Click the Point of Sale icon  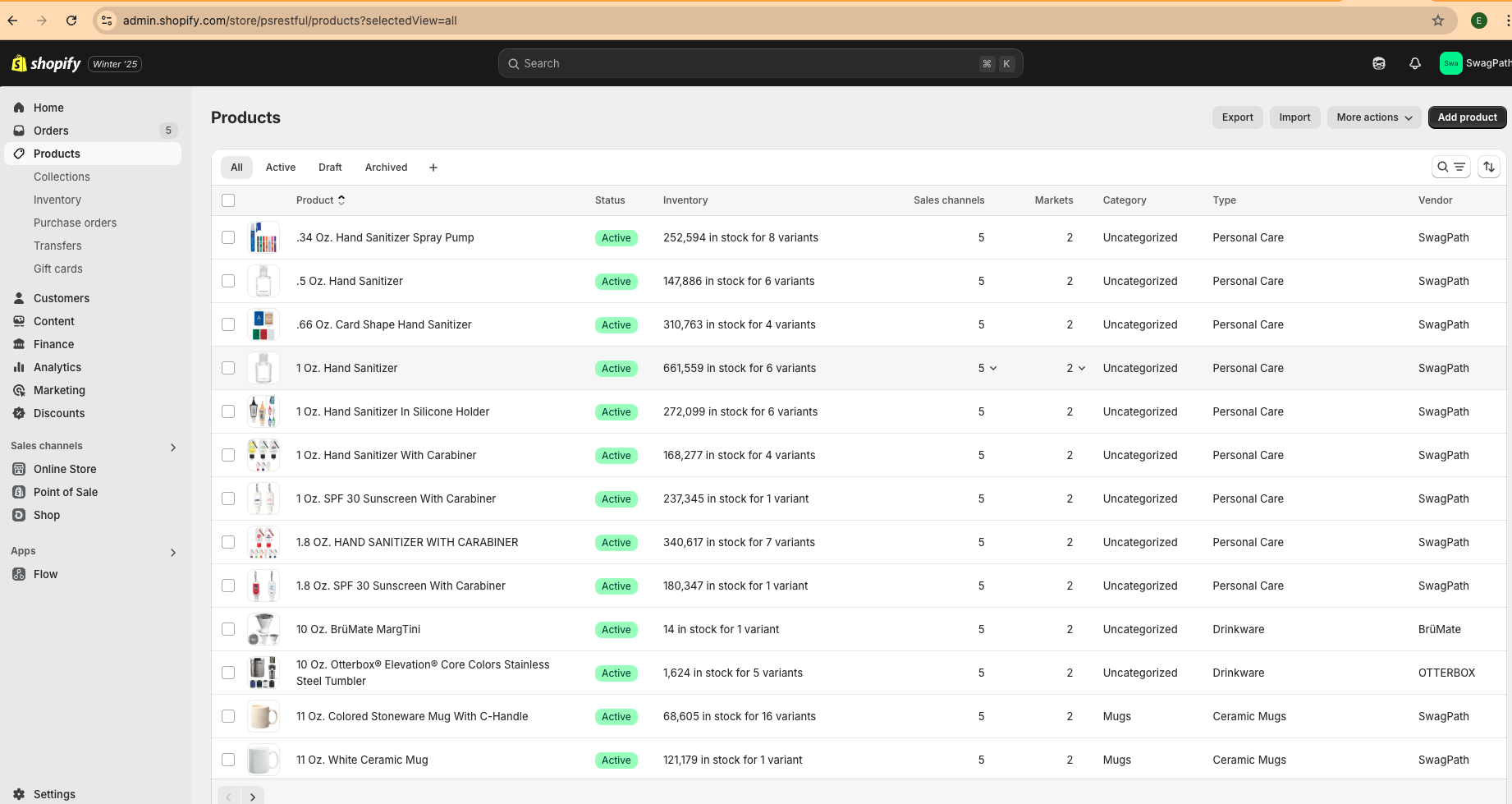(x=19, y=492)
